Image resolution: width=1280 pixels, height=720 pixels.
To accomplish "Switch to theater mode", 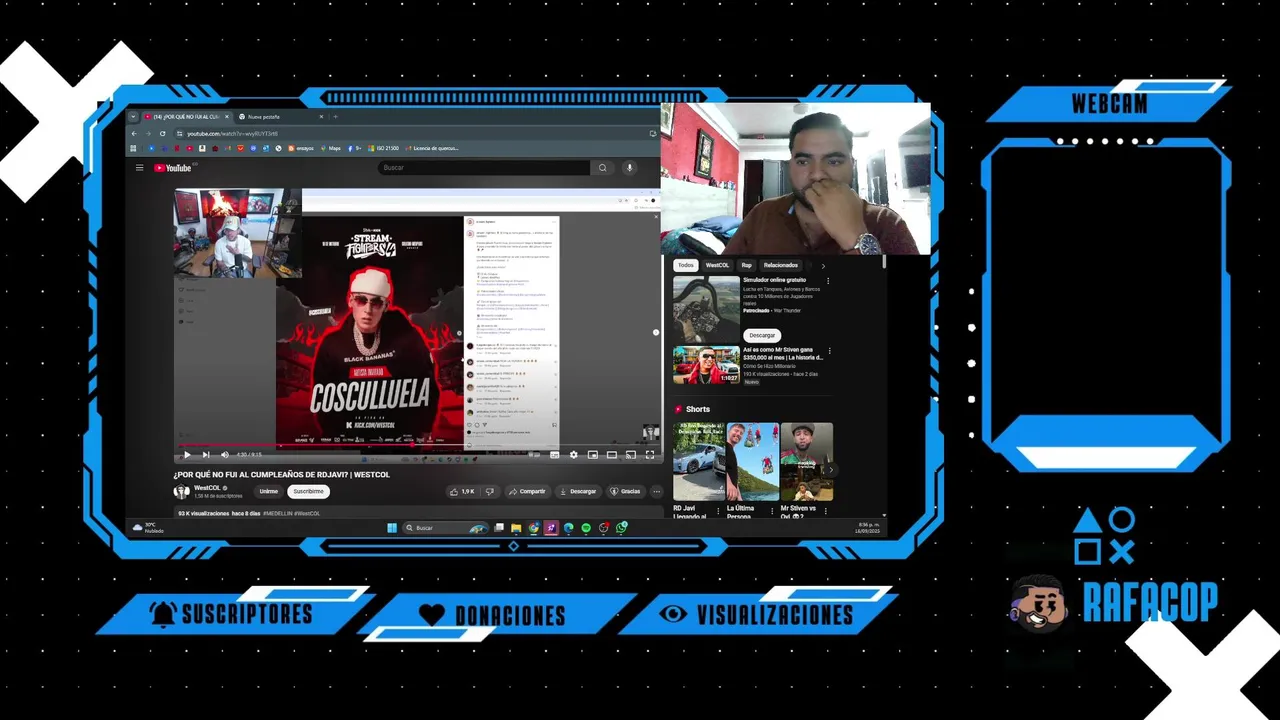I will point(611,455).
